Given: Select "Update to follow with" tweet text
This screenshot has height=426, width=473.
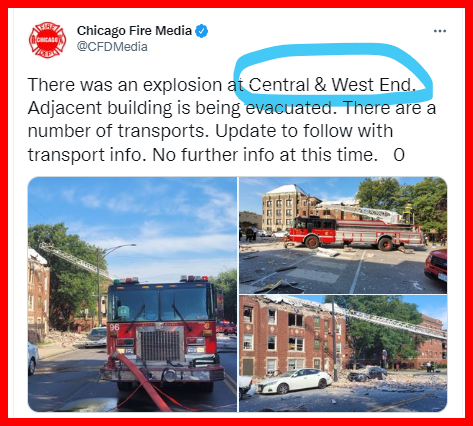Looking at the screenshot, I should (x=304, y=131).
